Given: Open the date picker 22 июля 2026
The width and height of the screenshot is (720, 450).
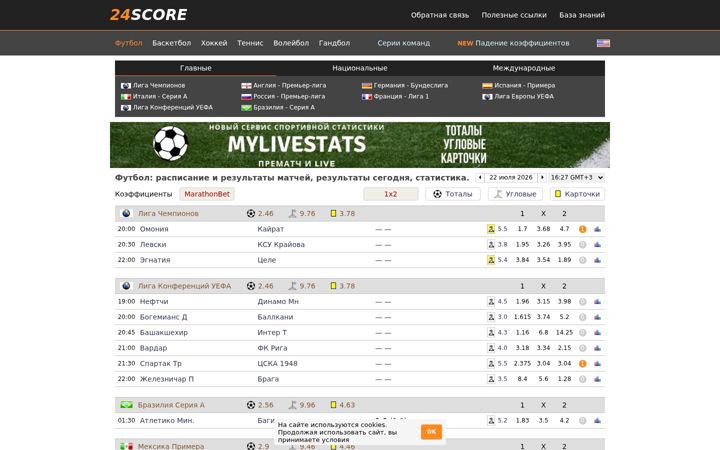Looking at the screenshot, I should pyautogui.click(x=511, y=177).
